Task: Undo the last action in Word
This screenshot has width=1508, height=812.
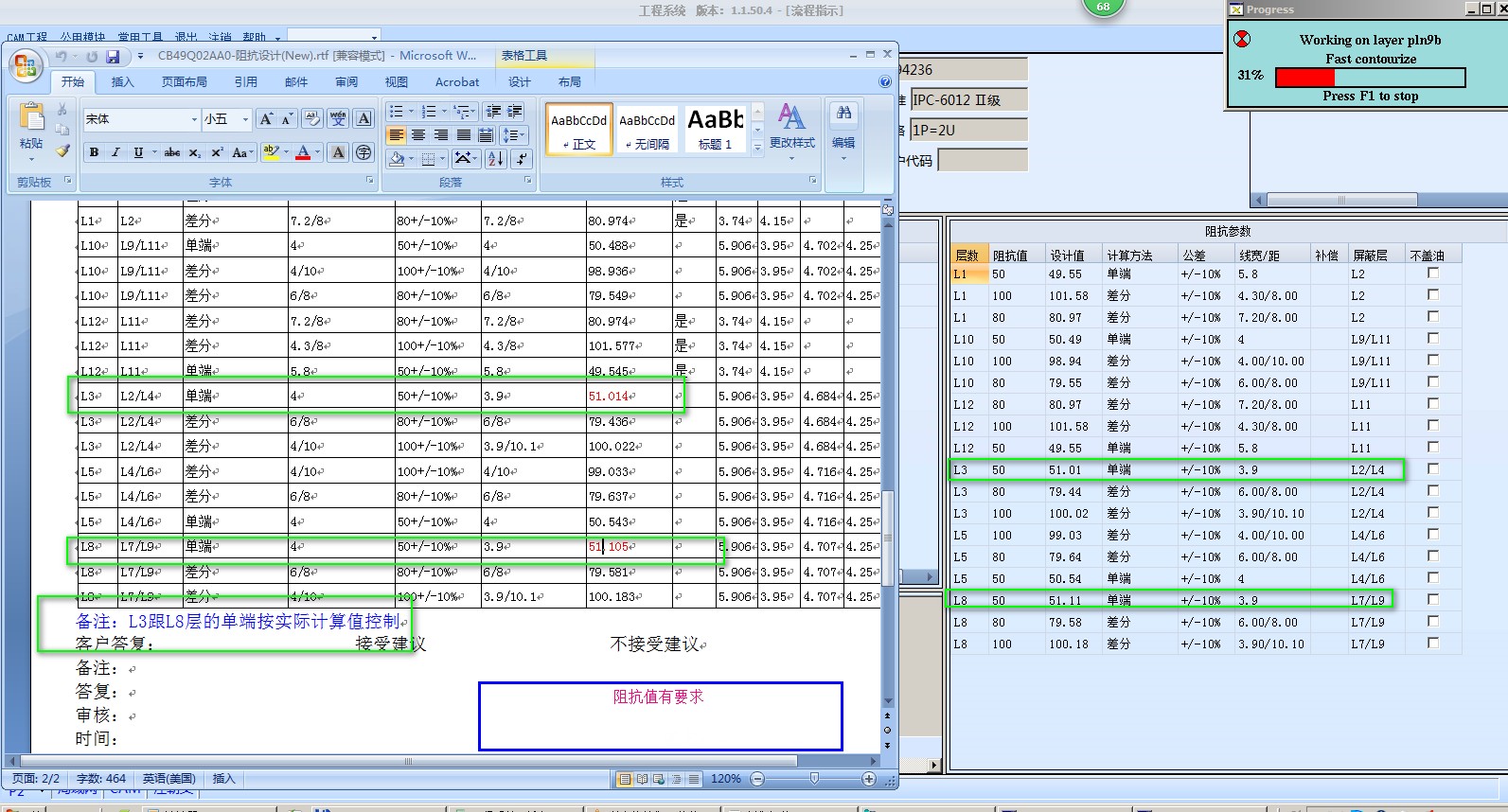Action: click(62, 56)
